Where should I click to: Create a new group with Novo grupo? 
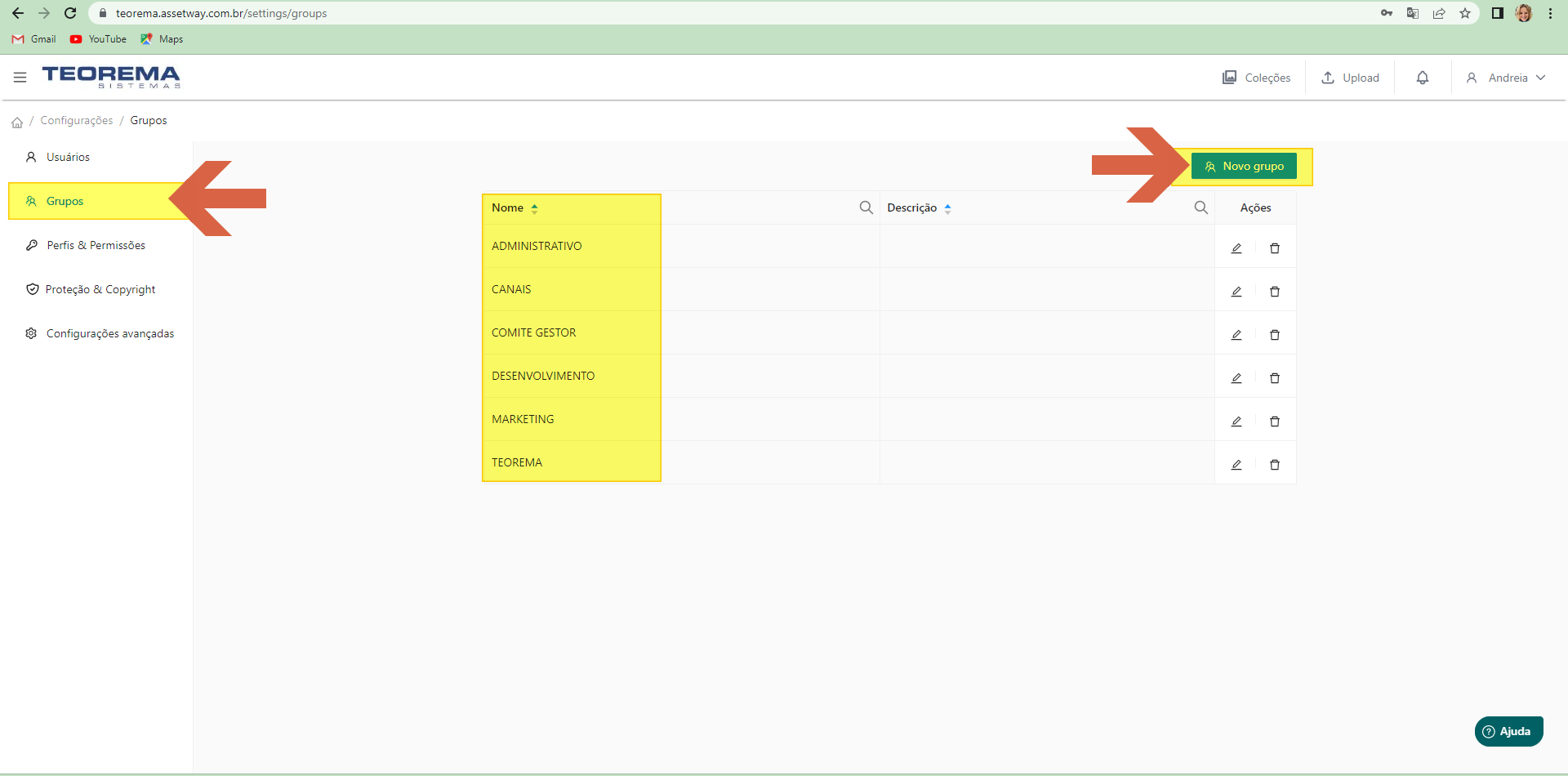[x=1244, y=166]
